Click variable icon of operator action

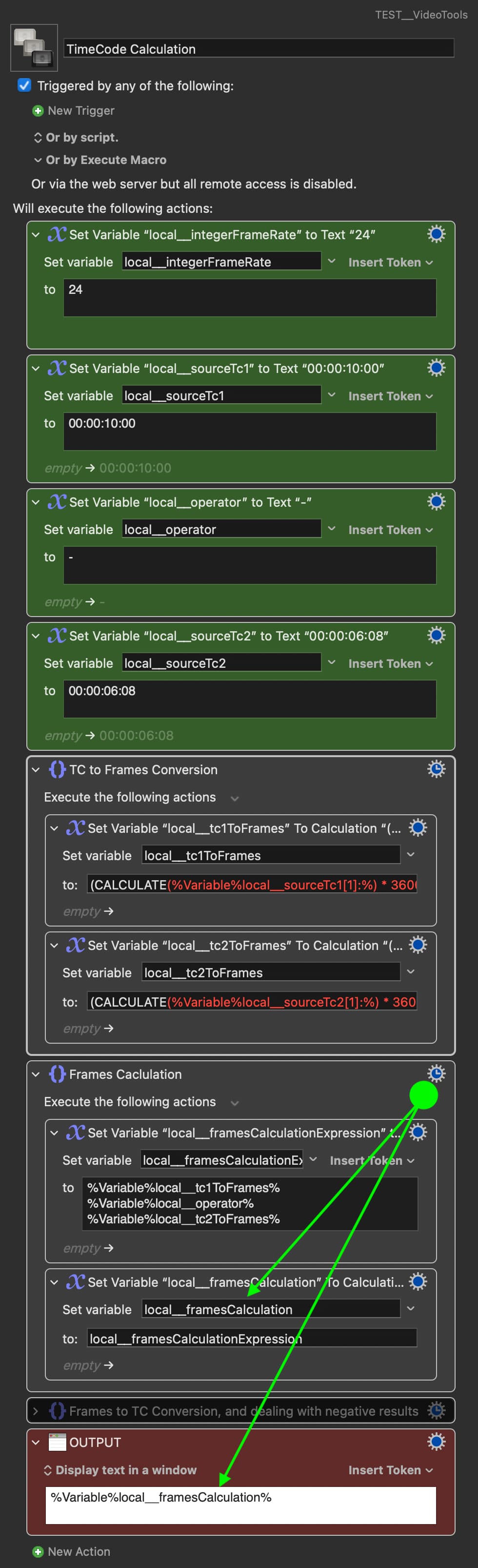click(x=57, y=502)
